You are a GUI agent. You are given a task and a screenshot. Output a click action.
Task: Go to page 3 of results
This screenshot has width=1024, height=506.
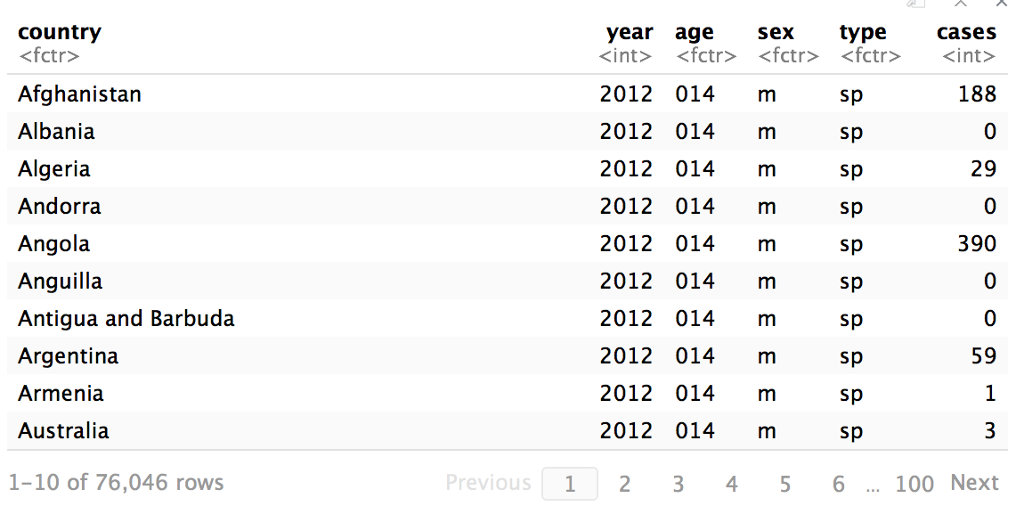tap(678, 484)
